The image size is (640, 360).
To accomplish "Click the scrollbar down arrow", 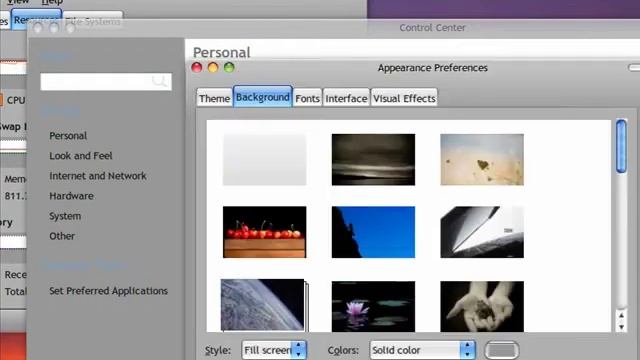I will coord(621,327).
